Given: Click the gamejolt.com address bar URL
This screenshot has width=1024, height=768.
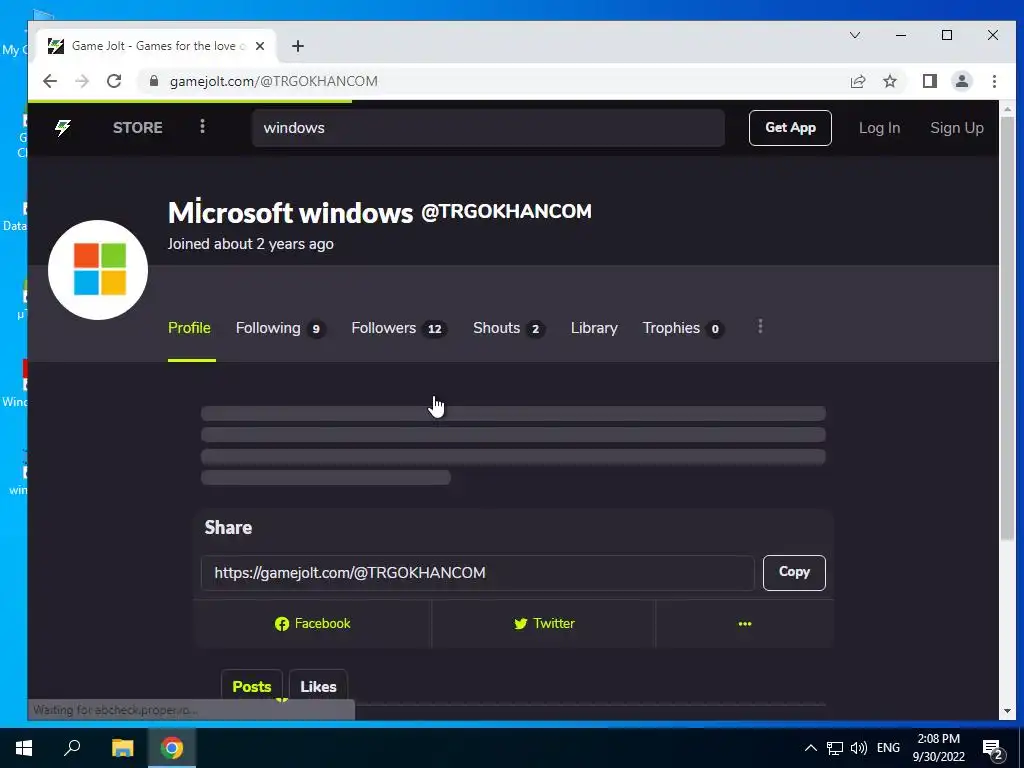Looking at the screenshot, I should point(274,81).
